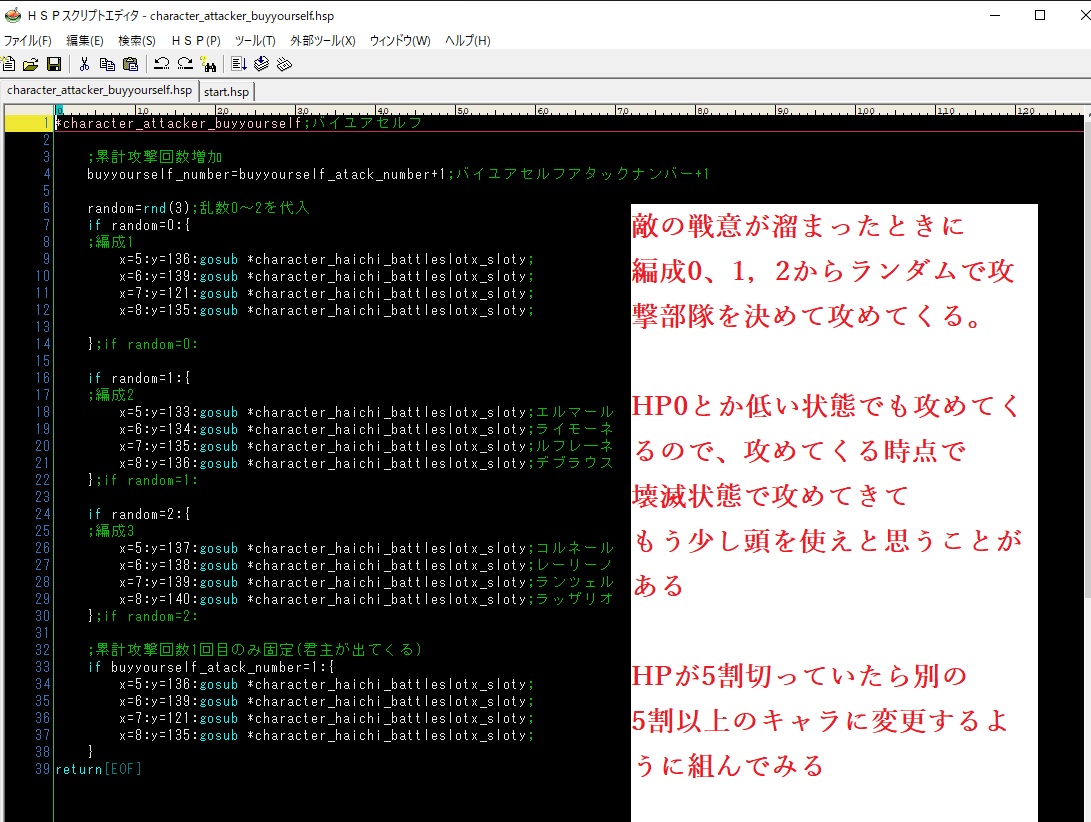The width and height of the screenshot is (1091, 822).
Task: Click the comment ;累計攻撃回数1回目のみ固定
Action: click(255, 649)
